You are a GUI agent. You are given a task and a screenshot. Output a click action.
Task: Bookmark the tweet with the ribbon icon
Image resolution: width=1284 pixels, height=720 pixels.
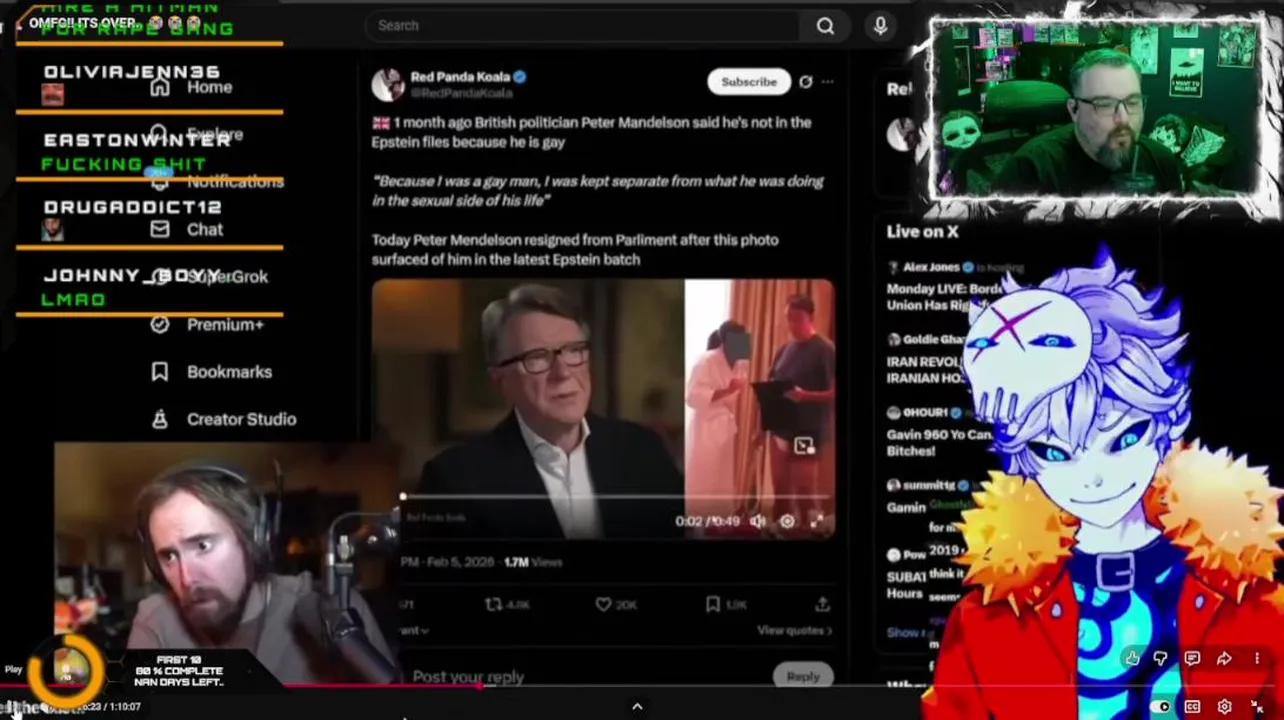pos(712,605)
